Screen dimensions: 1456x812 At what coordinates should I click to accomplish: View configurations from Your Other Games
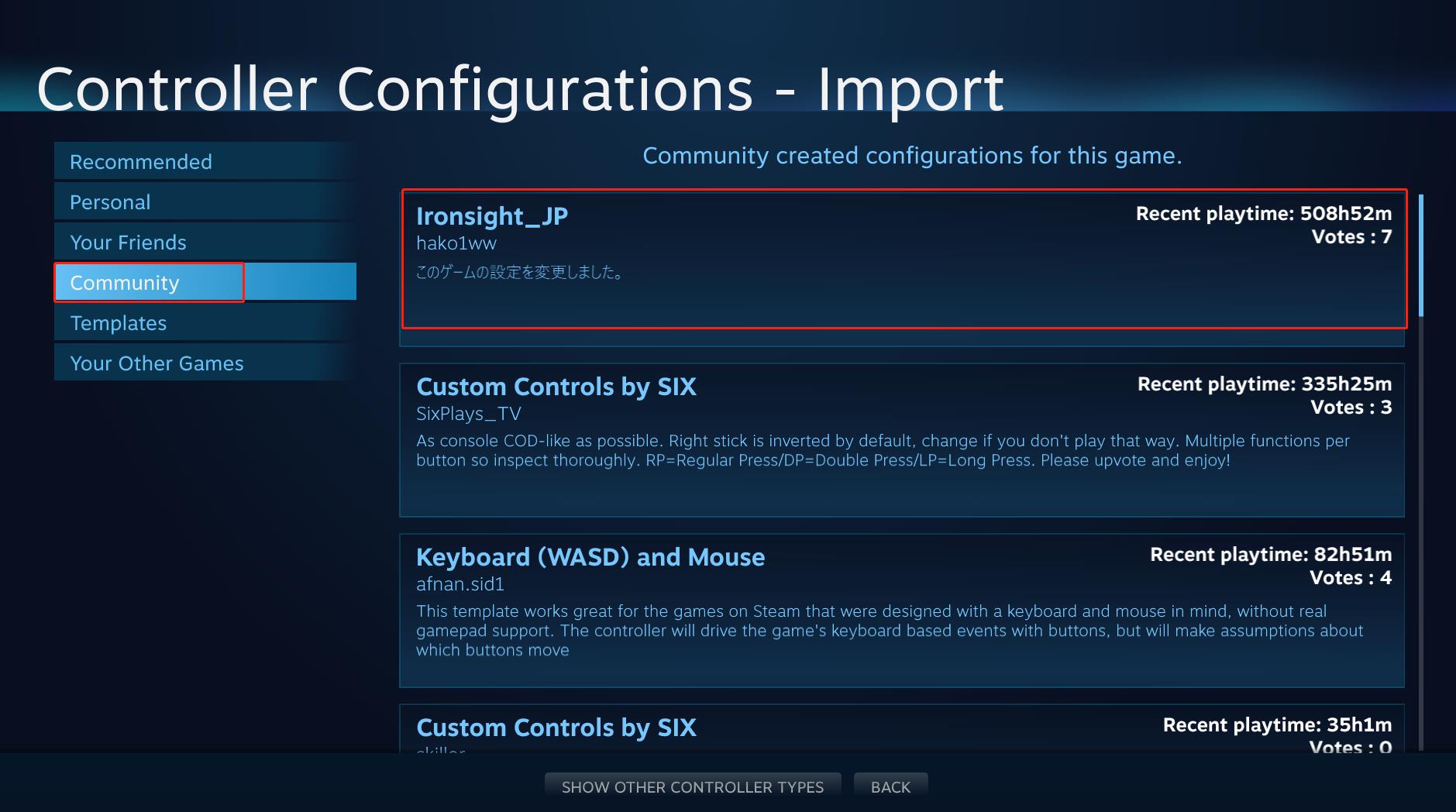(x=157, y=363)
